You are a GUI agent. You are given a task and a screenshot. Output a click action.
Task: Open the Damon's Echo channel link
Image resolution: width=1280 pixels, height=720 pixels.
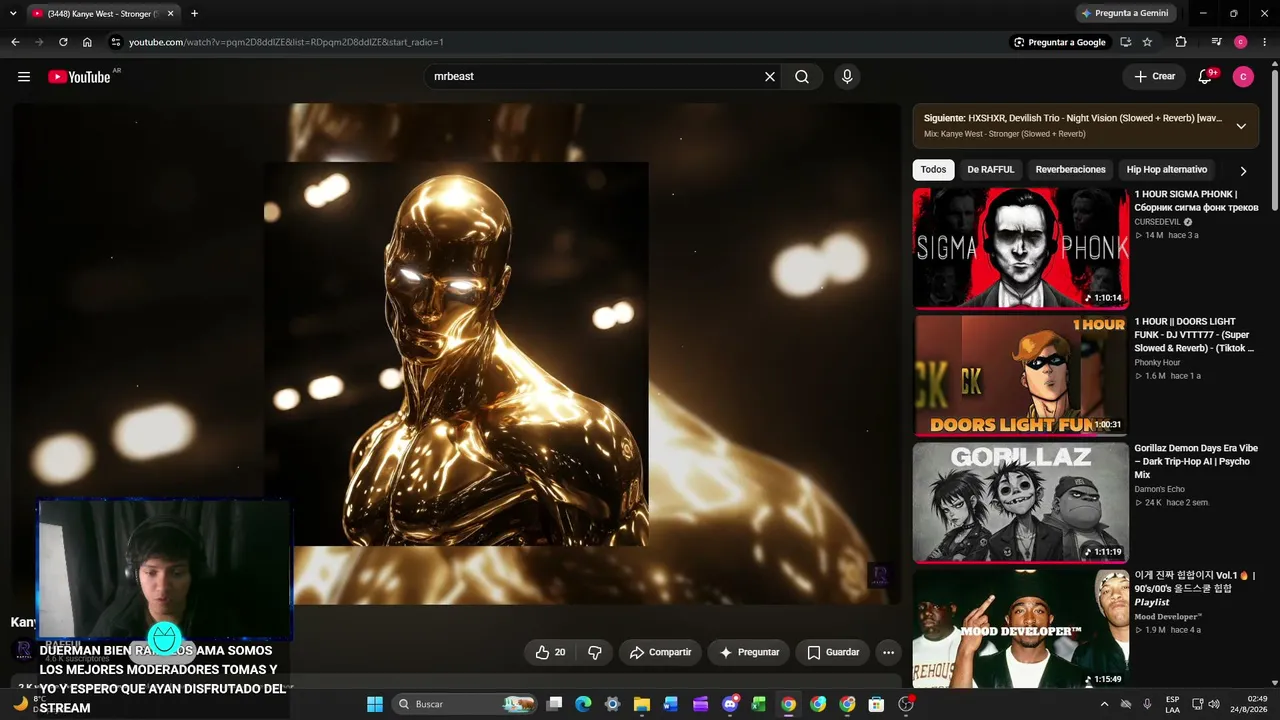1159,490
